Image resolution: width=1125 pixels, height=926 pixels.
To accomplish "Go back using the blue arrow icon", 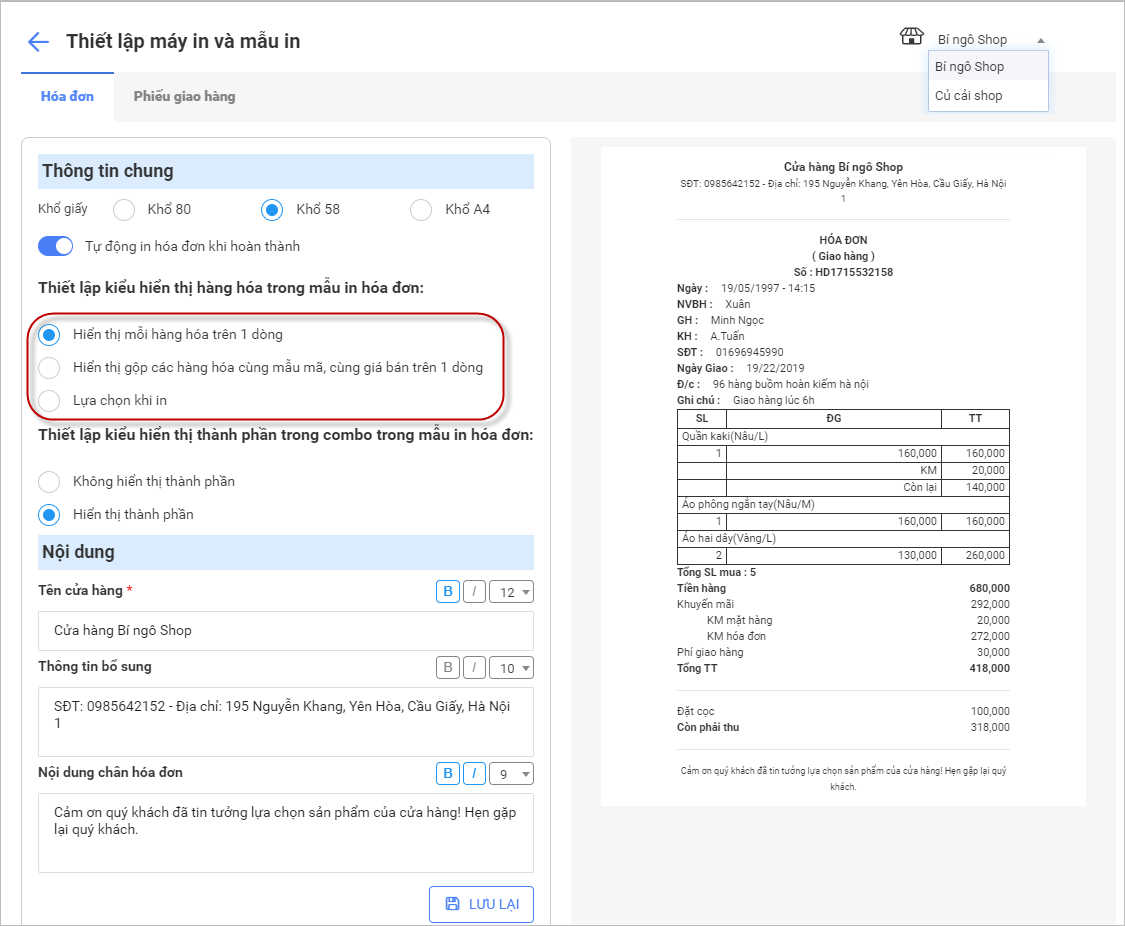I will tap(38, 42).
